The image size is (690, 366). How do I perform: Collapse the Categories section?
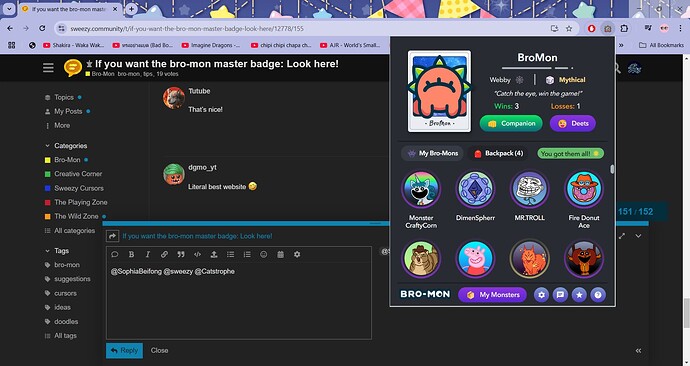point(48,146)
